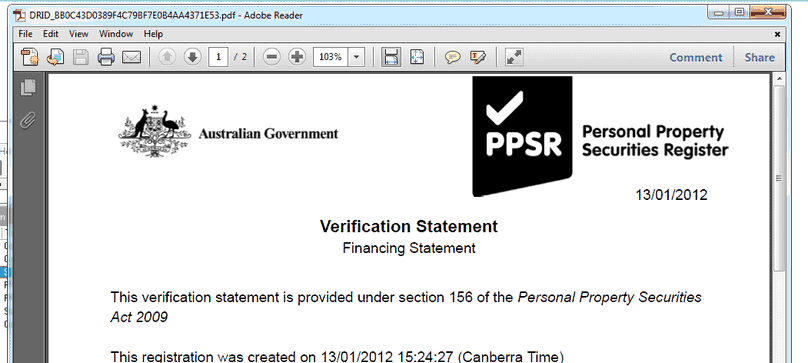The image size is (808, 363).
Task: Open the Window menu
Action: click(116, 34)
